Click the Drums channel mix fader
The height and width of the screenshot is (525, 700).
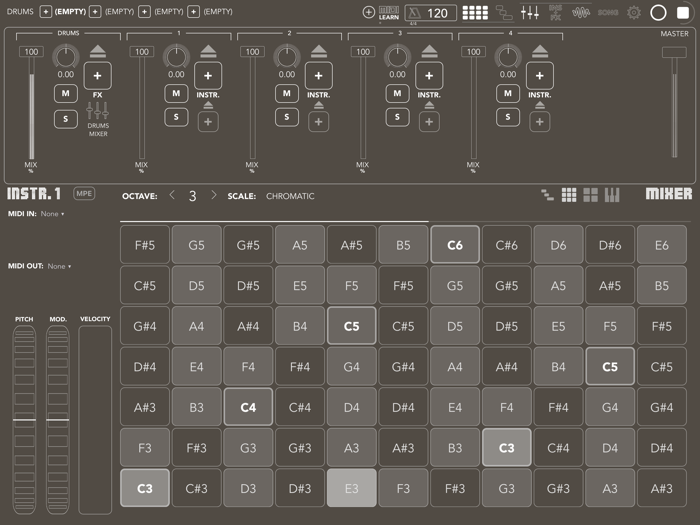point(31,105)
